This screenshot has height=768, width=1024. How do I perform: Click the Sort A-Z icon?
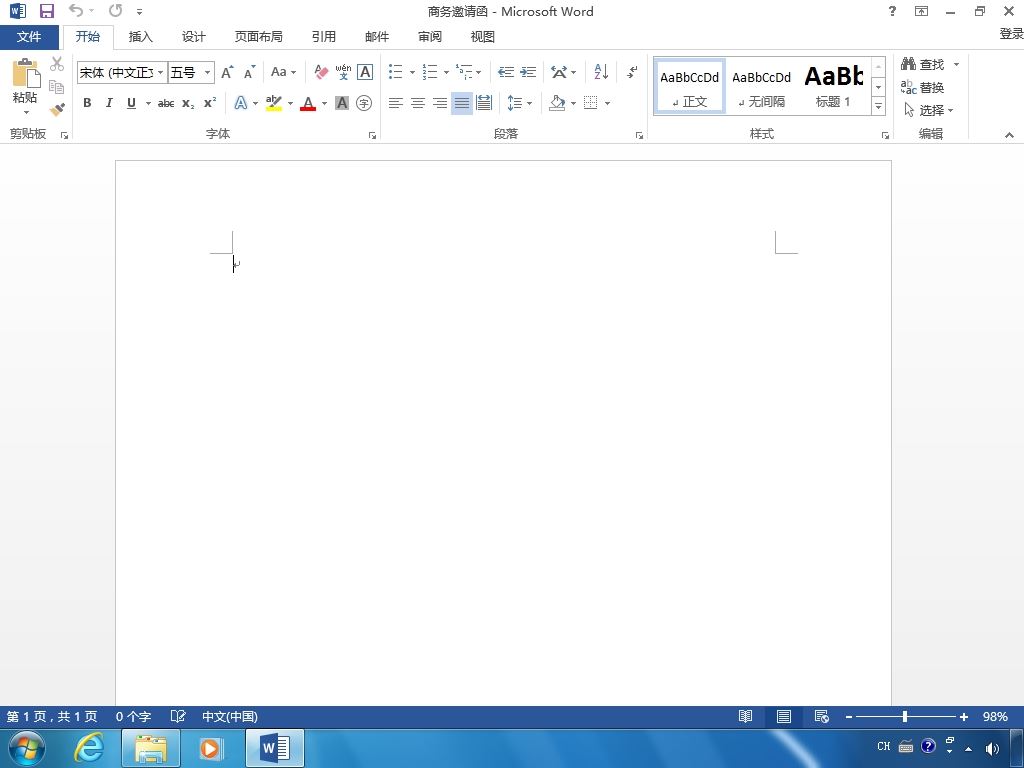pos(601,72)
